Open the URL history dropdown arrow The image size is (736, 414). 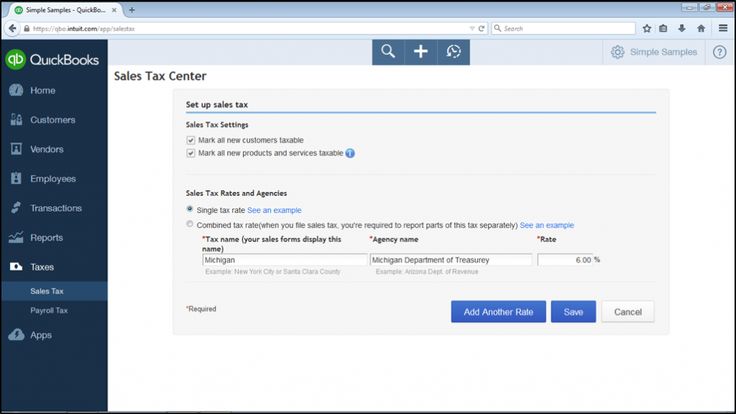pyautogui.click(x=472, y=29)
